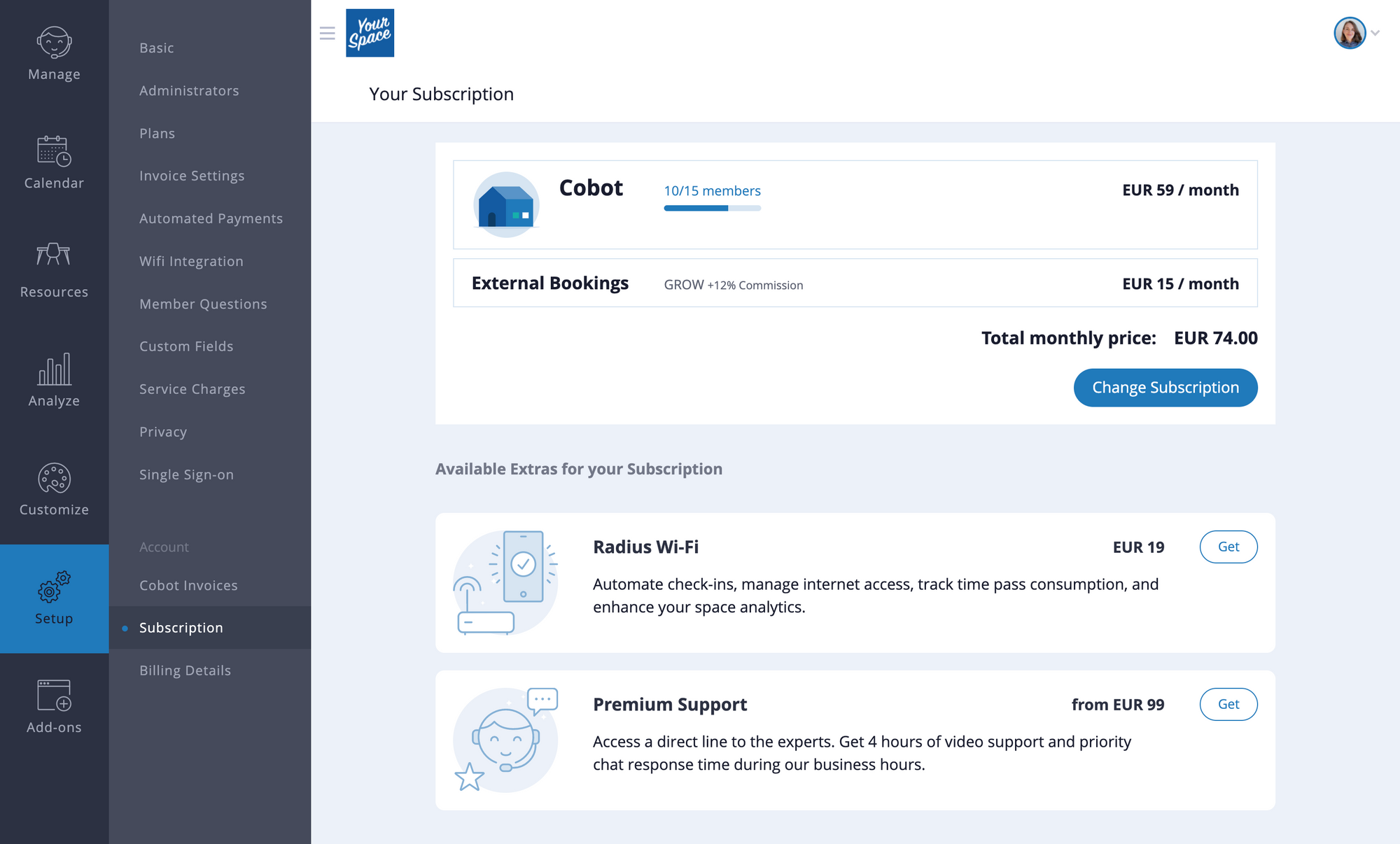Open the Manage section icon
The image size is (1400, 844).
pyautogui.click(x=54, y=42)
